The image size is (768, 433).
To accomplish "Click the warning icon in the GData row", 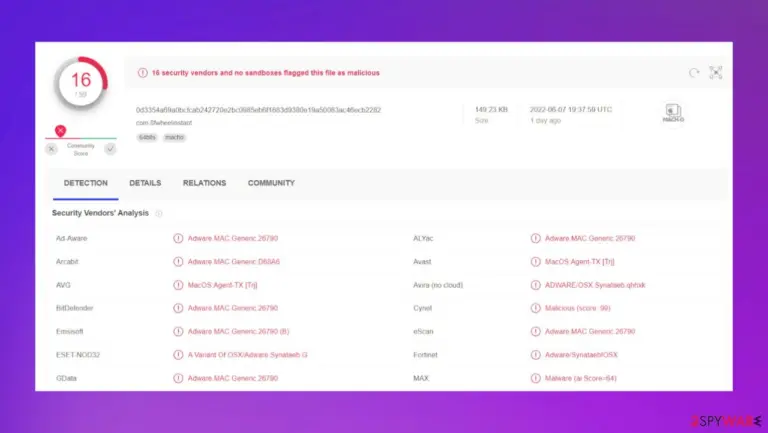I will [x=178, y=378].
